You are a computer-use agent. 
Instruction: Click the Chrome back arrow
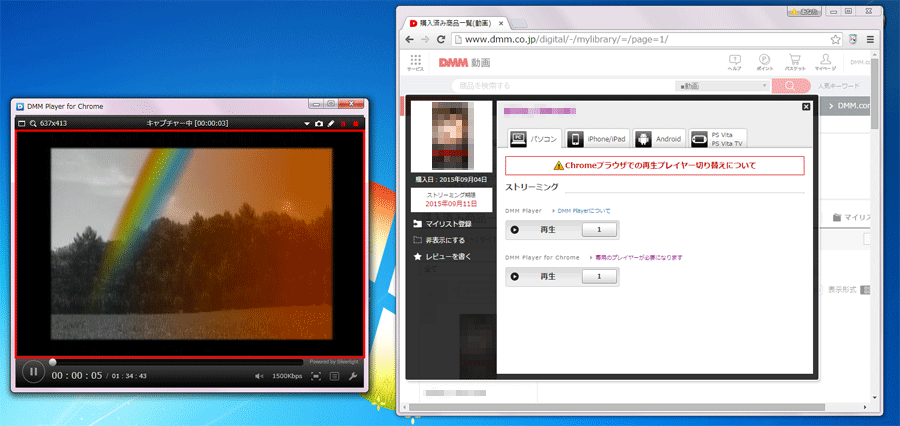409,40
